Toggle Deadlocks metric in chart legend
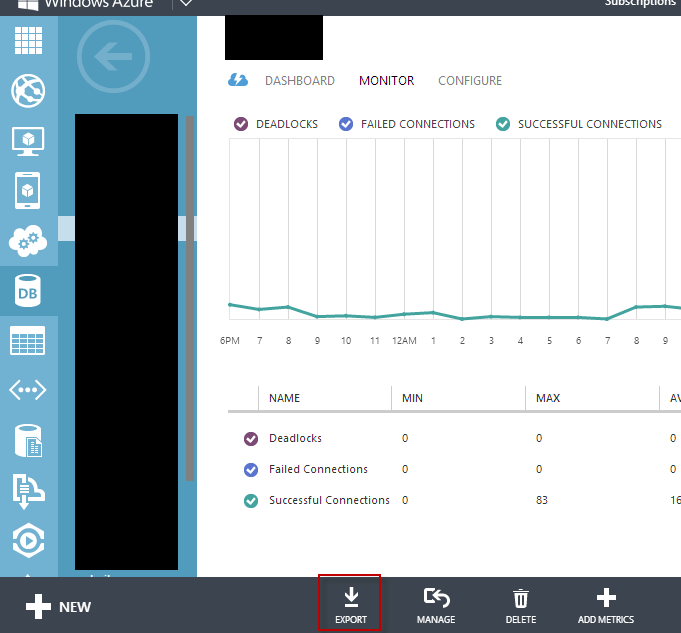Viewport: 681px width, 633px height. (x=240, y=124)
